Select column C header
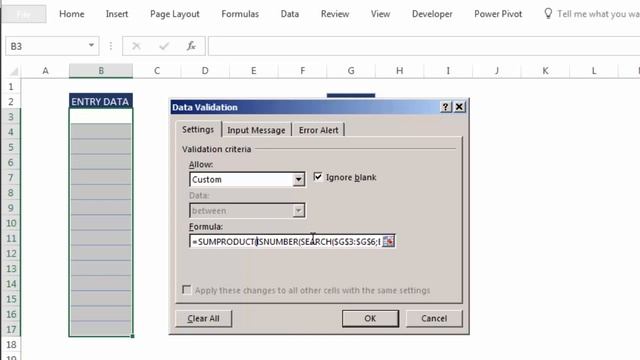 pos(157,71)
